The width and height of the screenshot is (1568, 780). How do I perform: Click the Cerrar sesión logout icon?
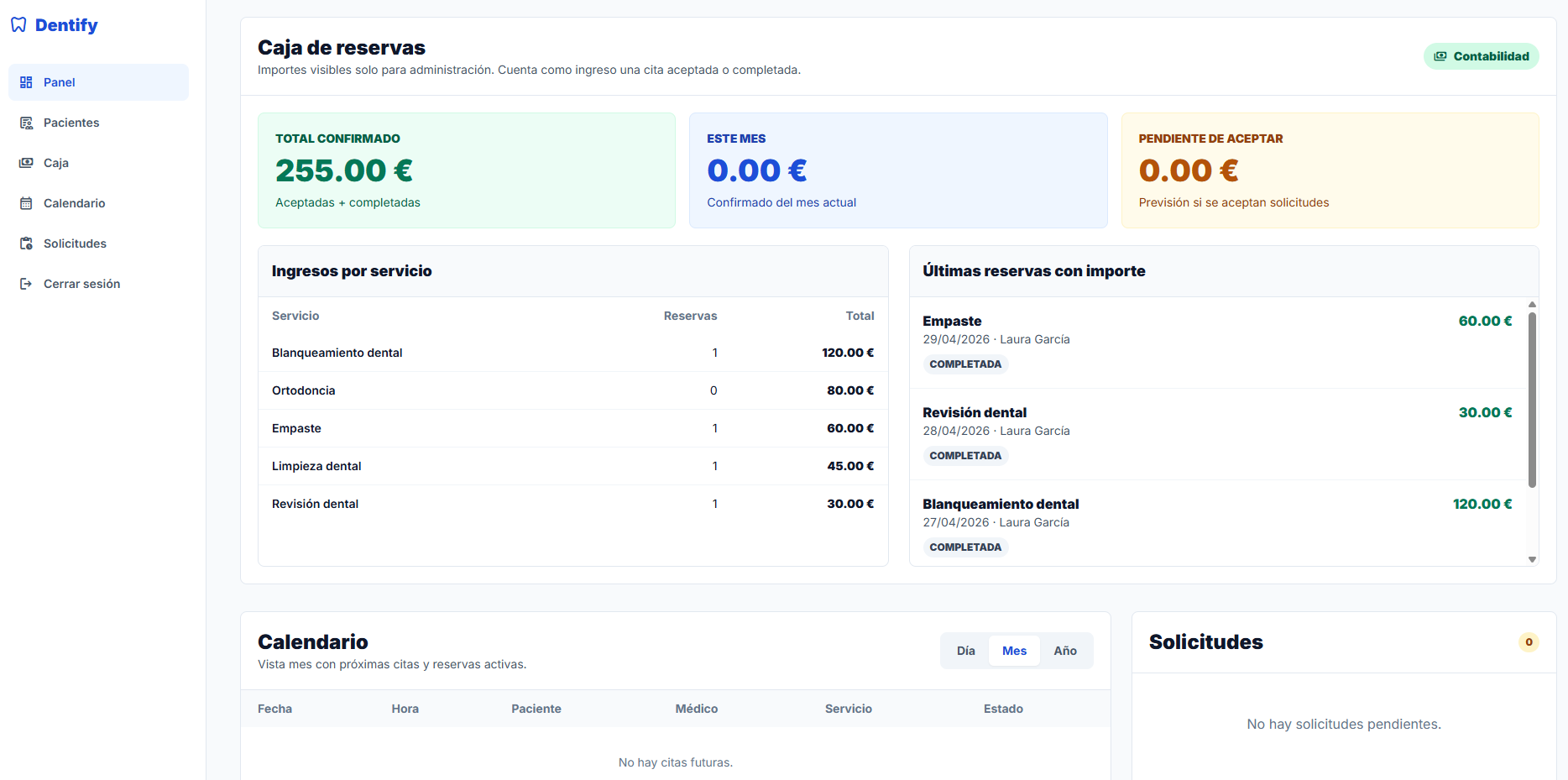tap(26, 284)
